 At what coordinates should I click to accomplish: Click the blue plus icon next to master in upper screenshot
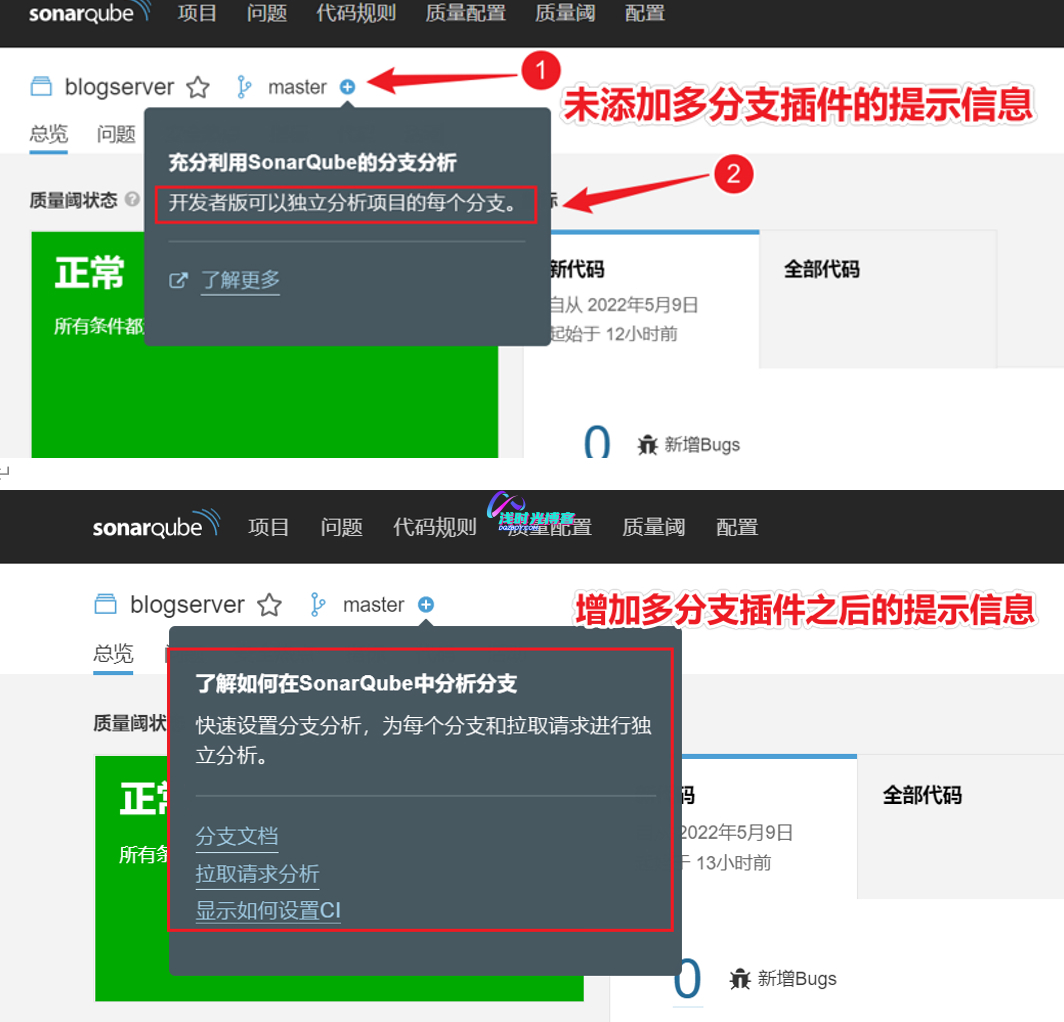click(347, 87)
